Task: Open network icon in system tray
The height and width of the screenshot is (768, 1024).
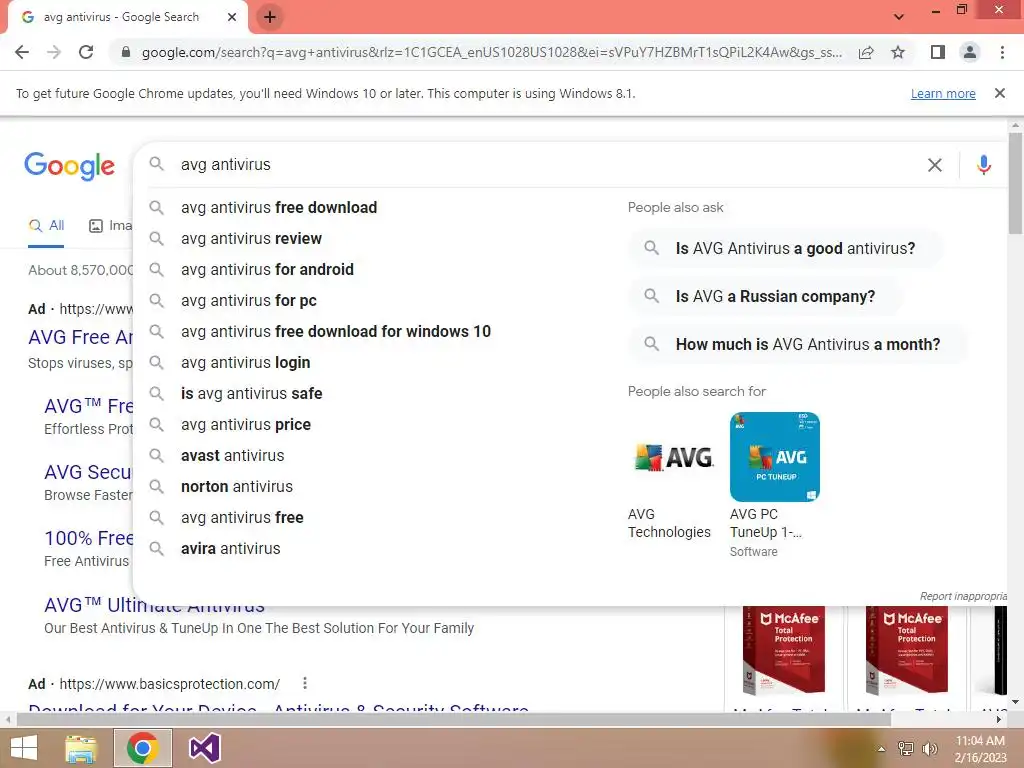Action: 906,749
